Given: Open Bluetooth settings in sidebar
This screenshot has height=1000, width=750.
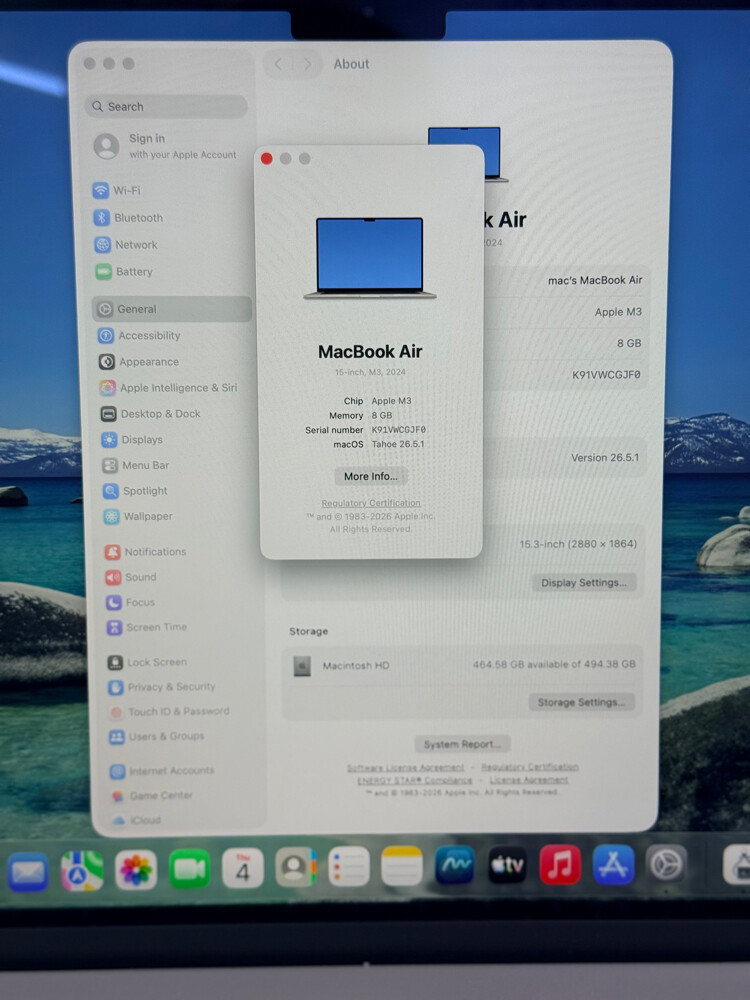Looking at the screenshot, I should pos(128,217).
